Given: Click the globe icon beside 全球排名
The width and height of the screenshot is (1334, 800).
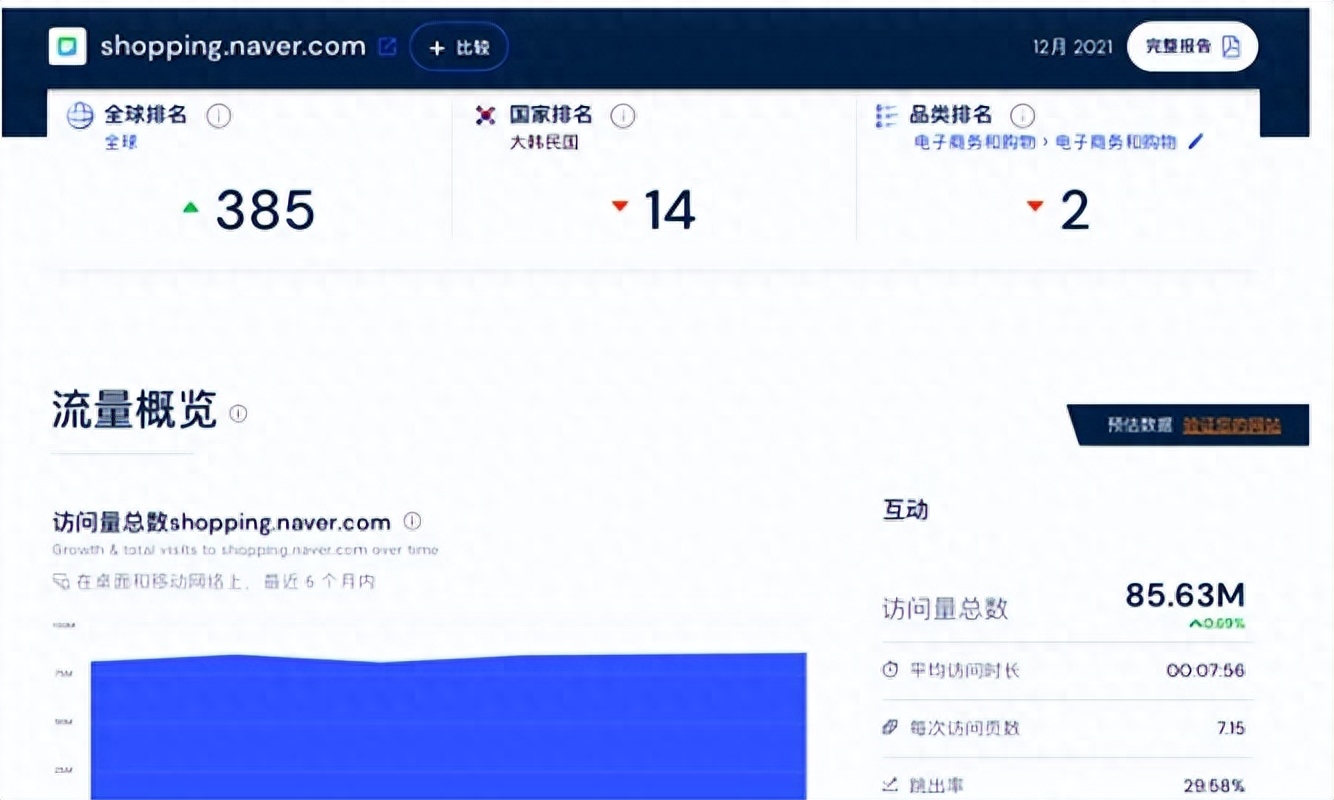Looking at the screenshot, I should [80, 116].
